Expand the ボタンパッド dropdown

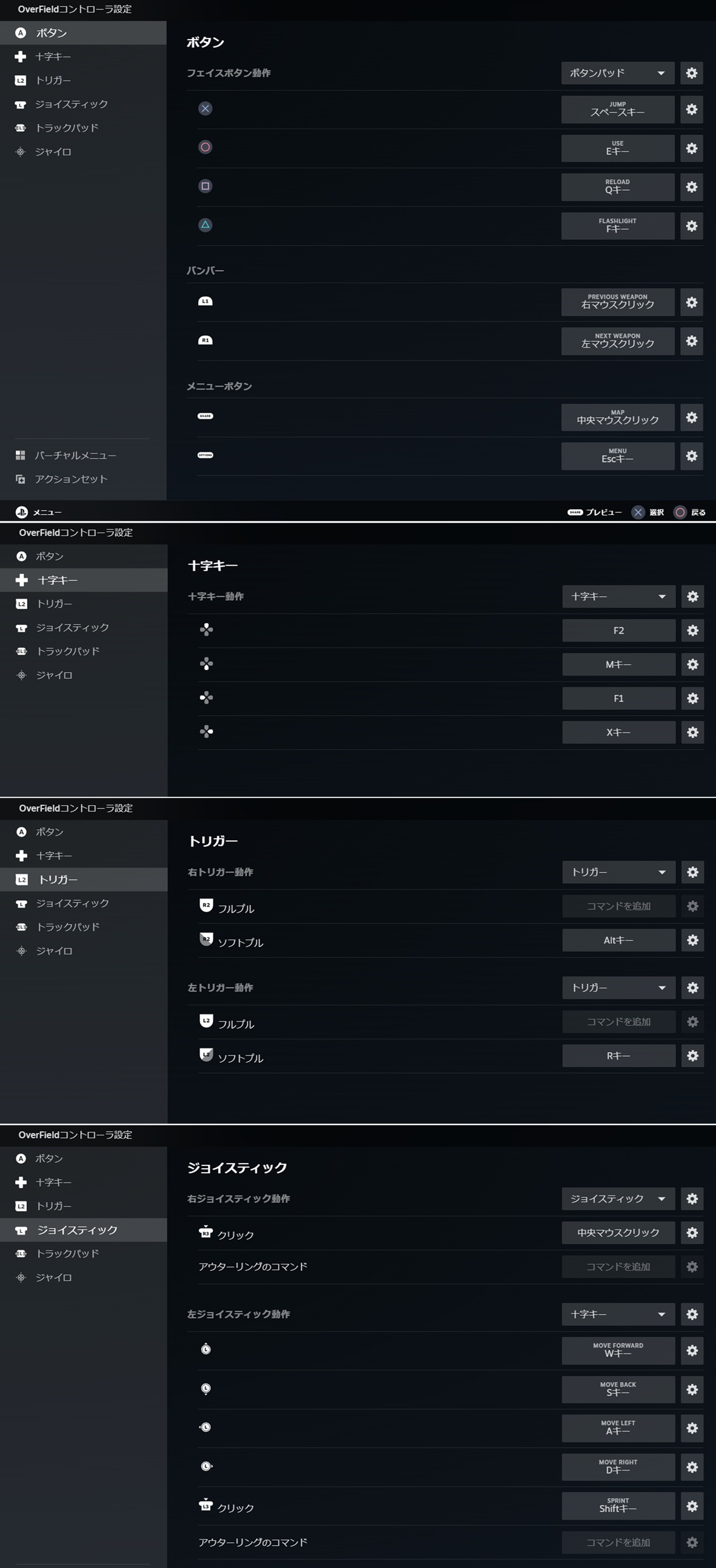point(617,73)
